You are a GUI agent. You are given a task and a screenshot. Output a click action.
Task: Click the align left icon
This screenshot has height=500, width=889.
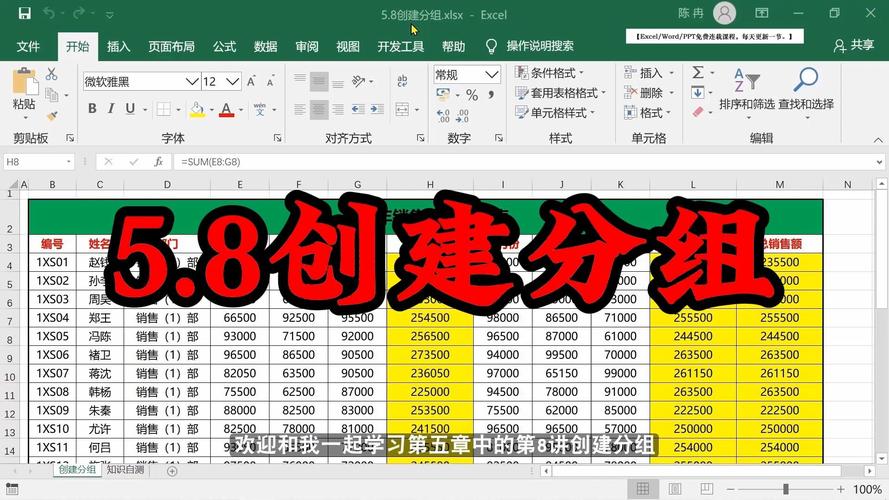(x=300, y=109)
